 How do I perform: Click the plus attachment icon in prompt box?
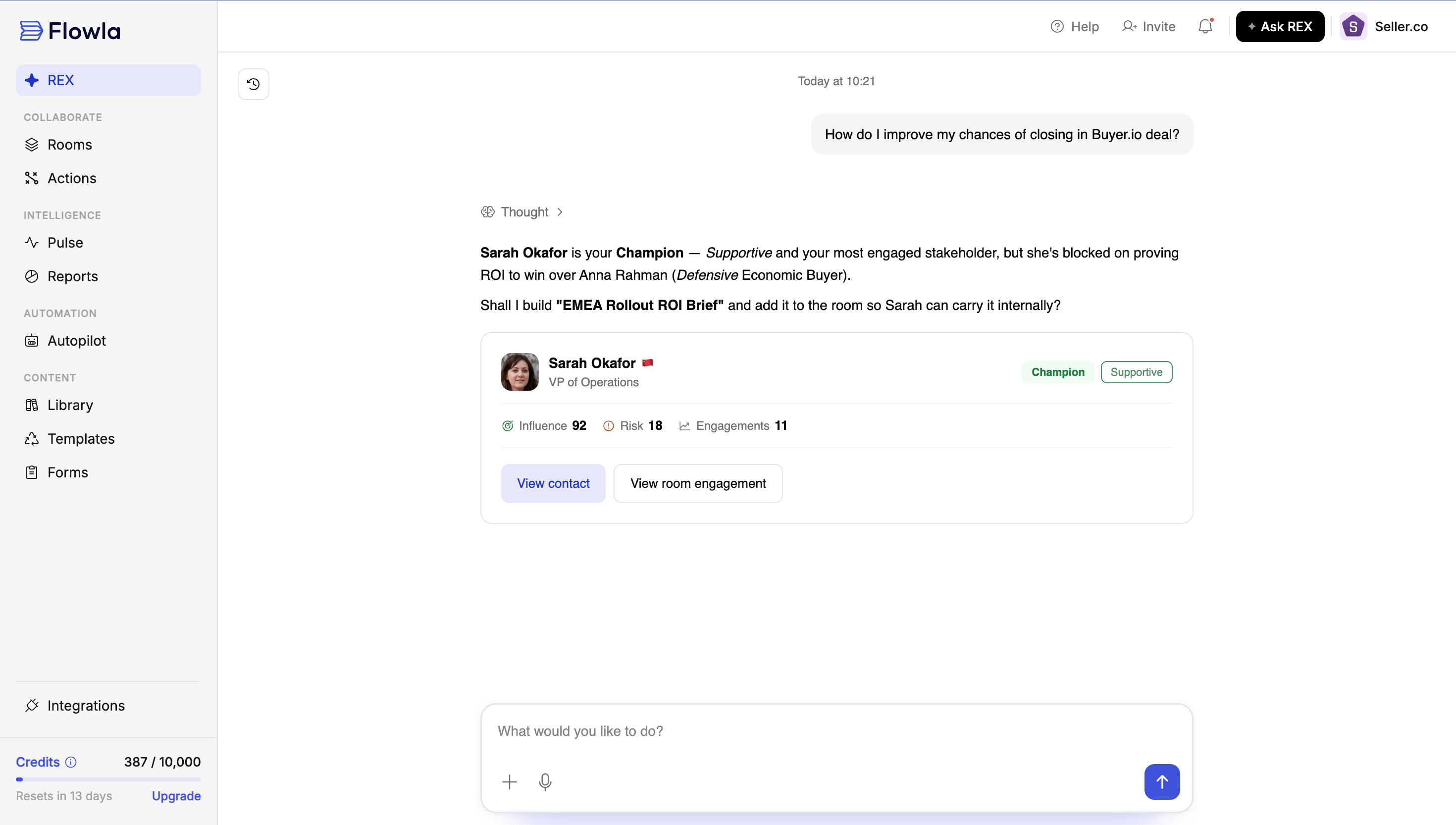[509, 782]
